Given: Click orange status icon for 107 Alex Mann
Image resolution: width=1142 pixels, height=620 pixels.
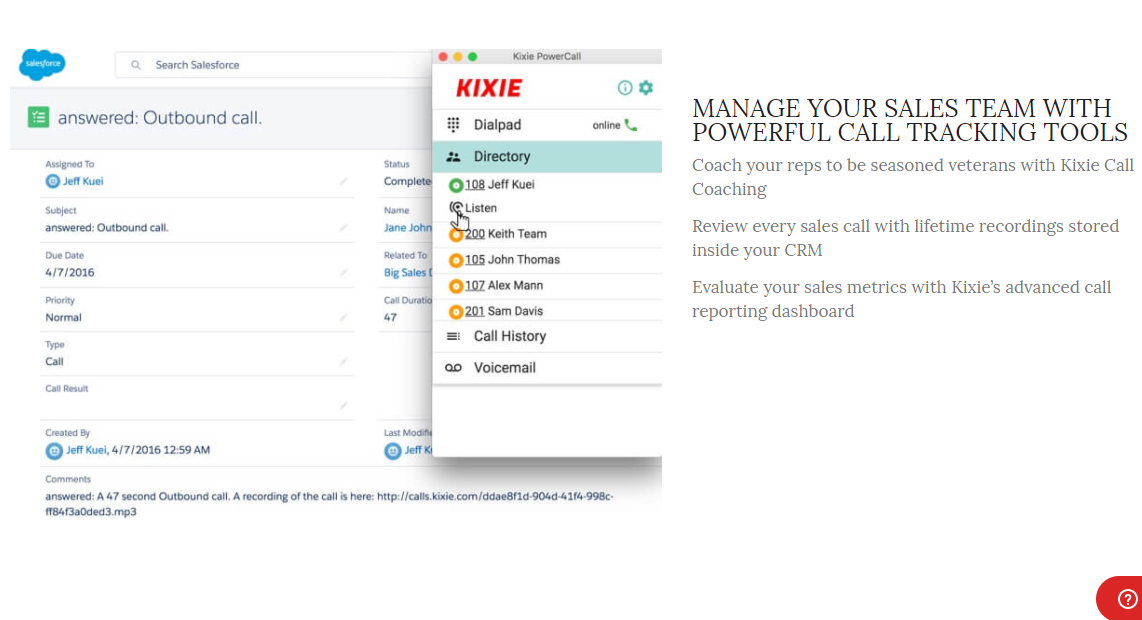Looking at the screenshot, I should [x=455, y=286].
